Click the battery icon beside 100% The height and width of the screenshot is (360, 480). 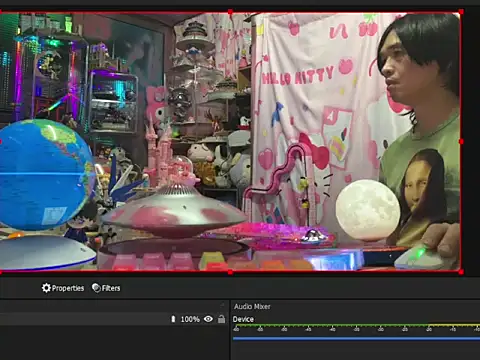tap(173, 319)
